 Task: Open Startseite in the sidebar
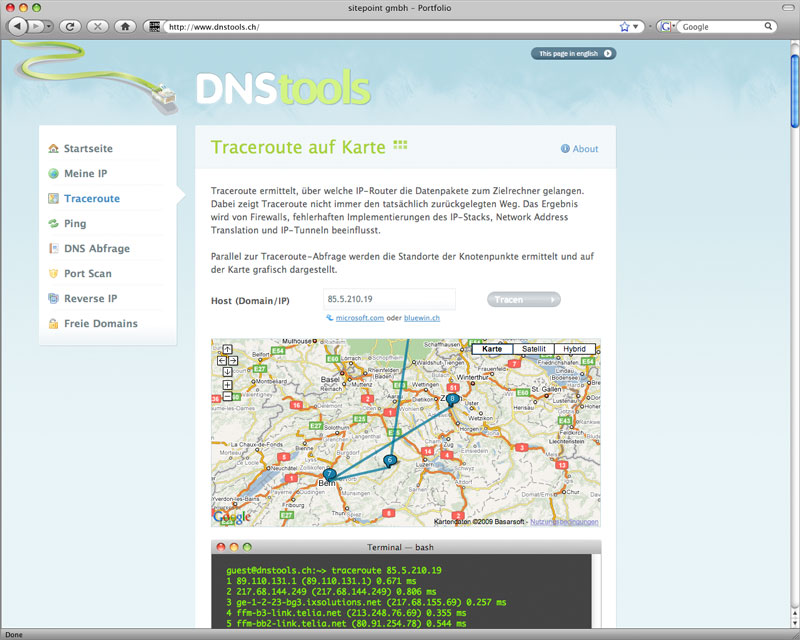click(x=88, y=149)
